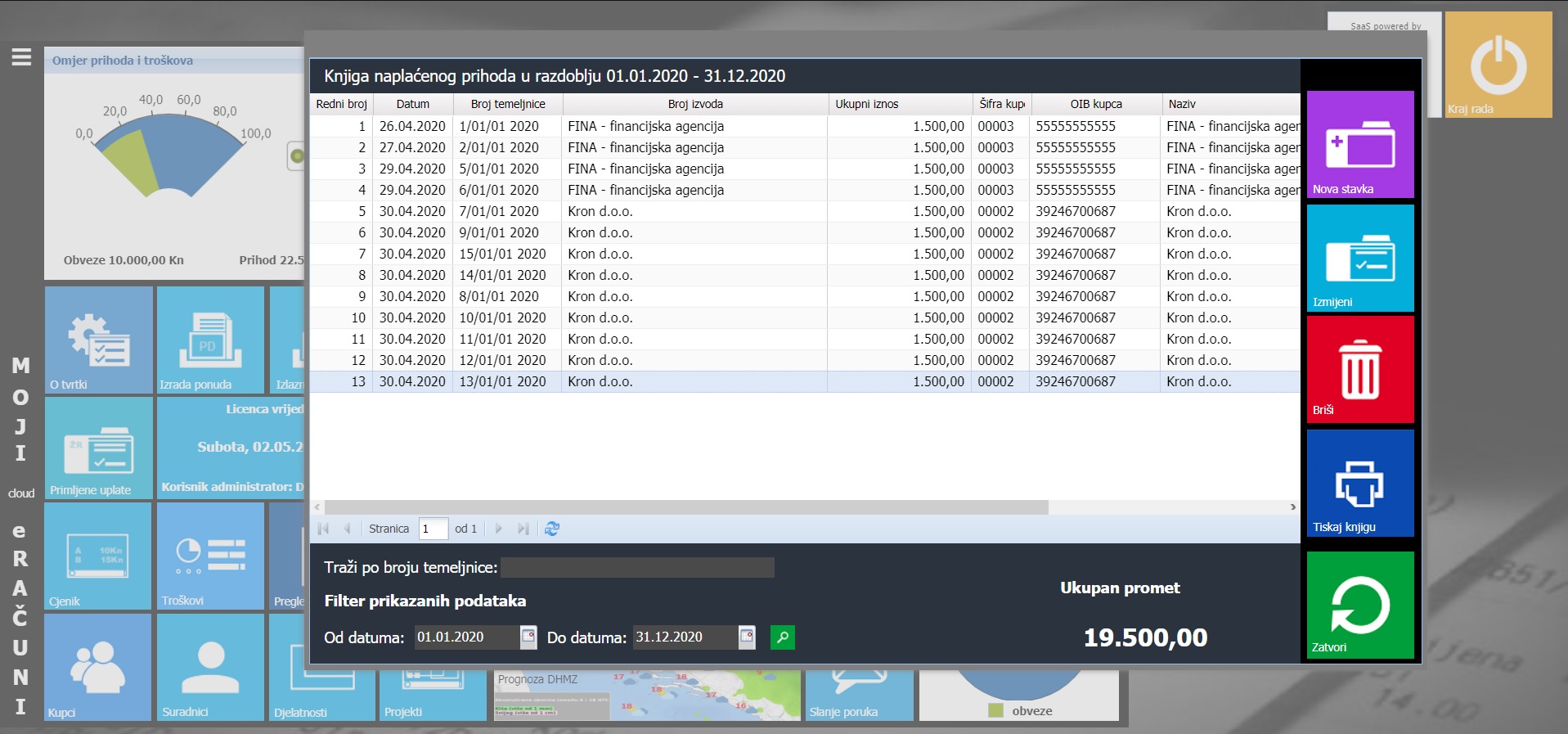1568x734 pixels.
Task: Select row with temeljnica 11/01/01 2020
Action: (x=805, y=339)
